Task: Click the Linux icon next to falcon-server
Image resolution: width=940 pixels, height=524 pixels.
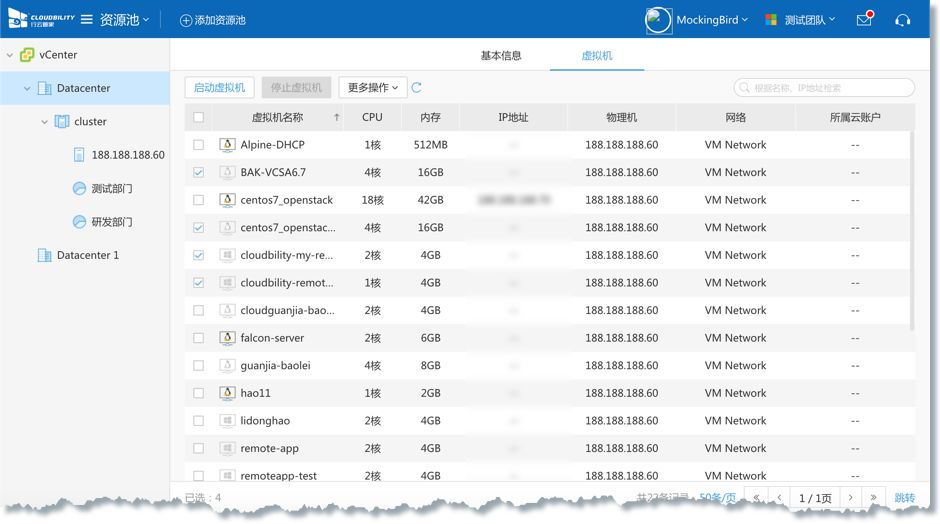Action: pos(227,338)
